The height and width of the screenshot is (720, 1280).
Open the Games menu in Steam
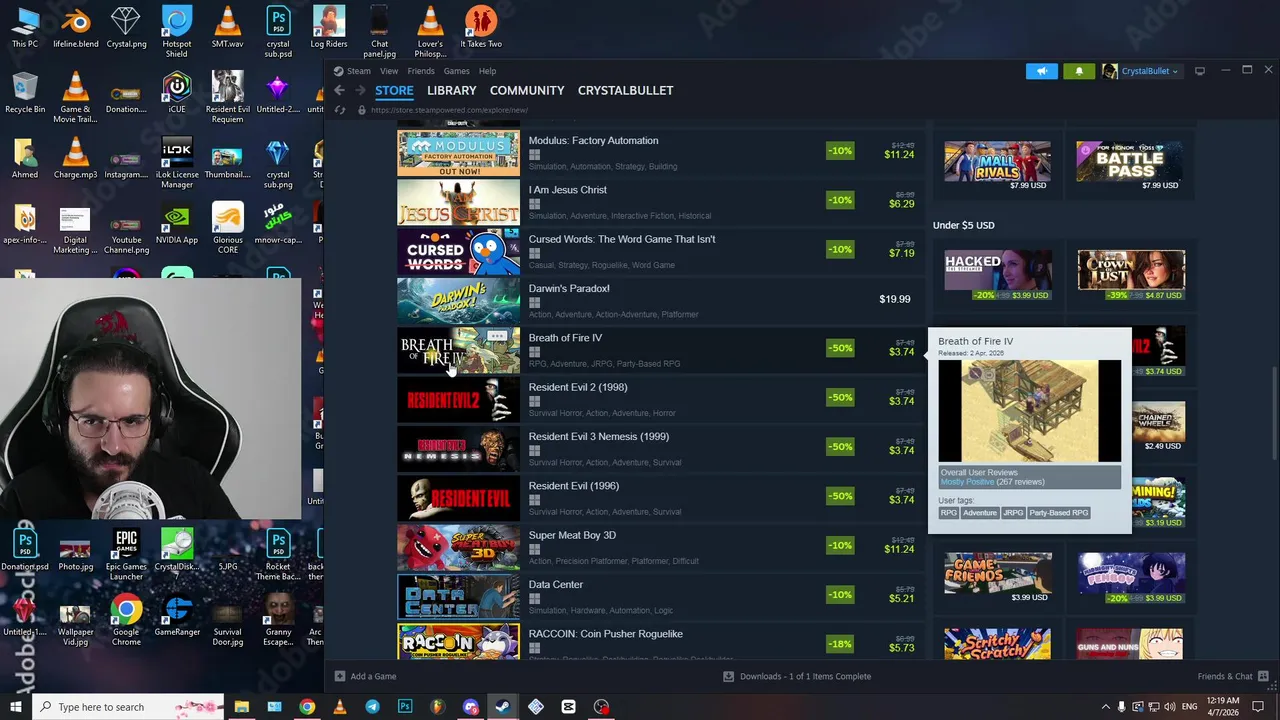(x=456, y=71)
